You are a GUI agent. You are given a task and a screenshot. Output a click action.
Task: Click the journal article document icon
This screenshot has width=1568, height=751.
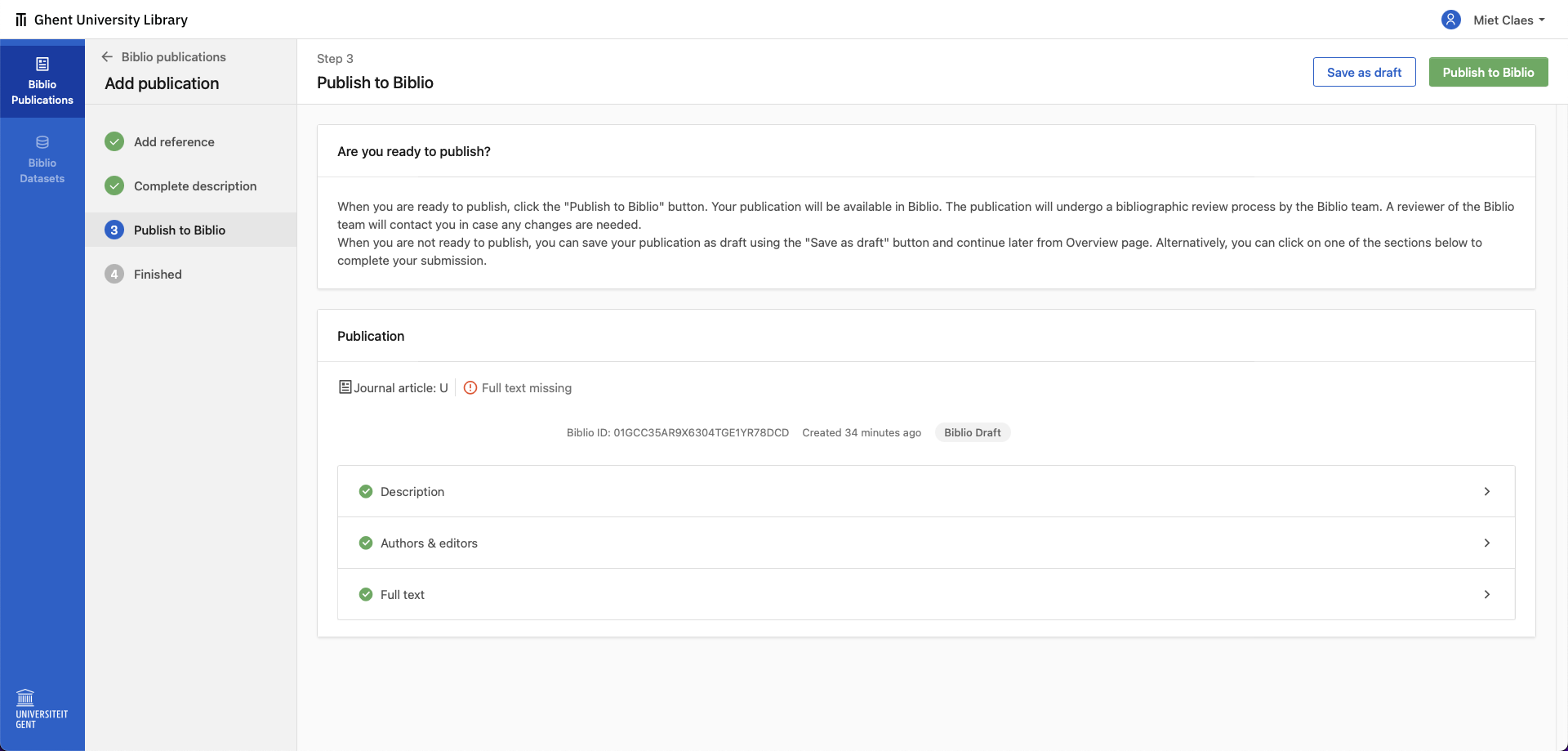pyautogui.click(x=345, y=387)
